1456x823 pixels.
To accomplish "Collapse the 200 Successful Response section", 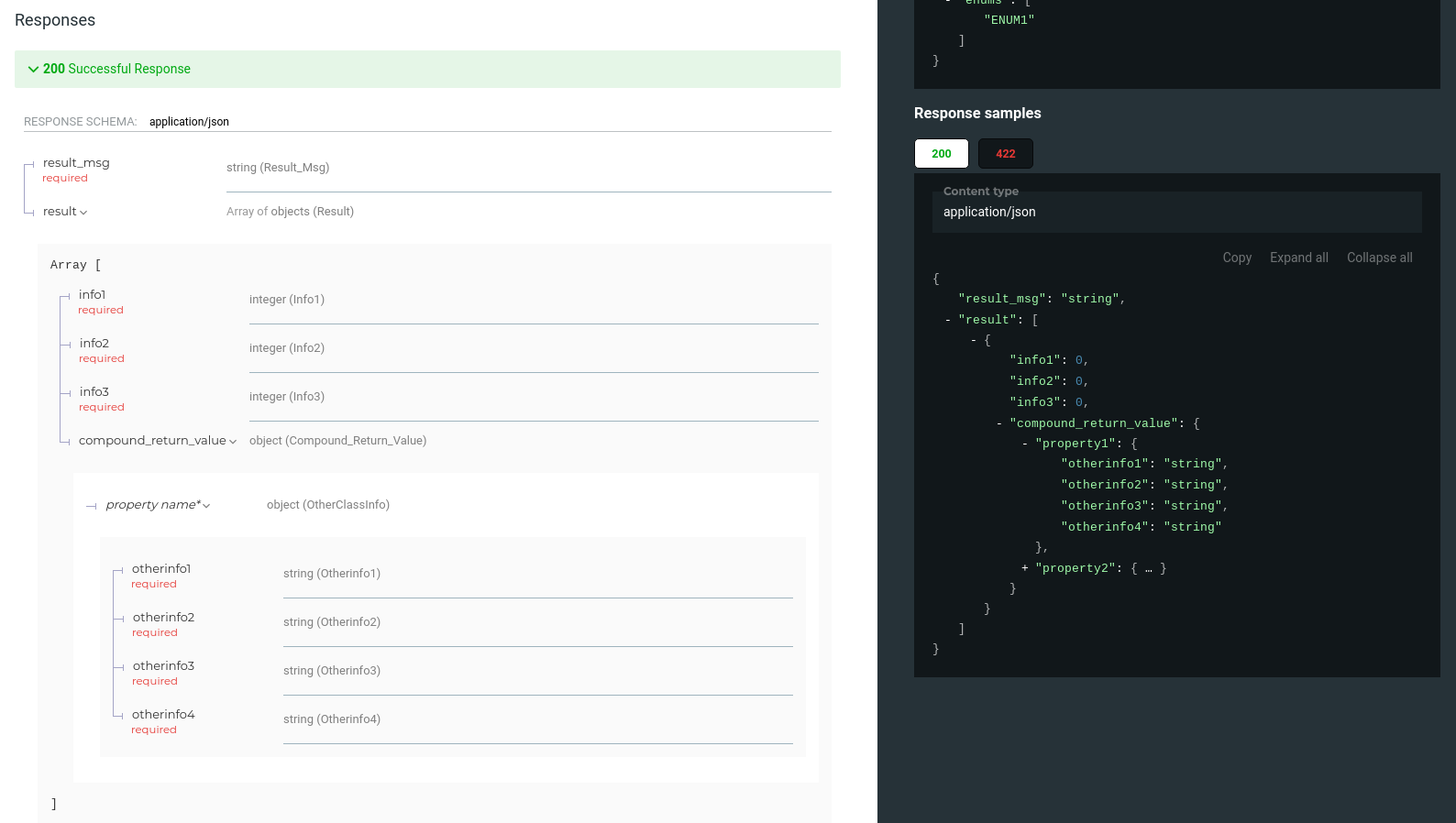I will click(427, 69).
